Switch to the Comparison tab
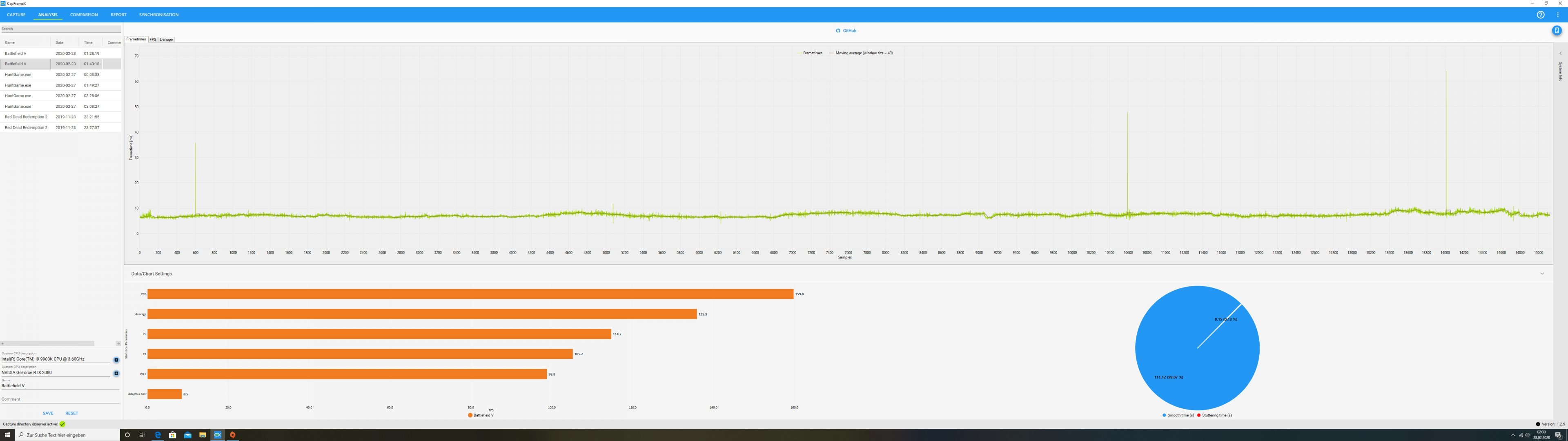1568x441 pixels. pos(83,15)
